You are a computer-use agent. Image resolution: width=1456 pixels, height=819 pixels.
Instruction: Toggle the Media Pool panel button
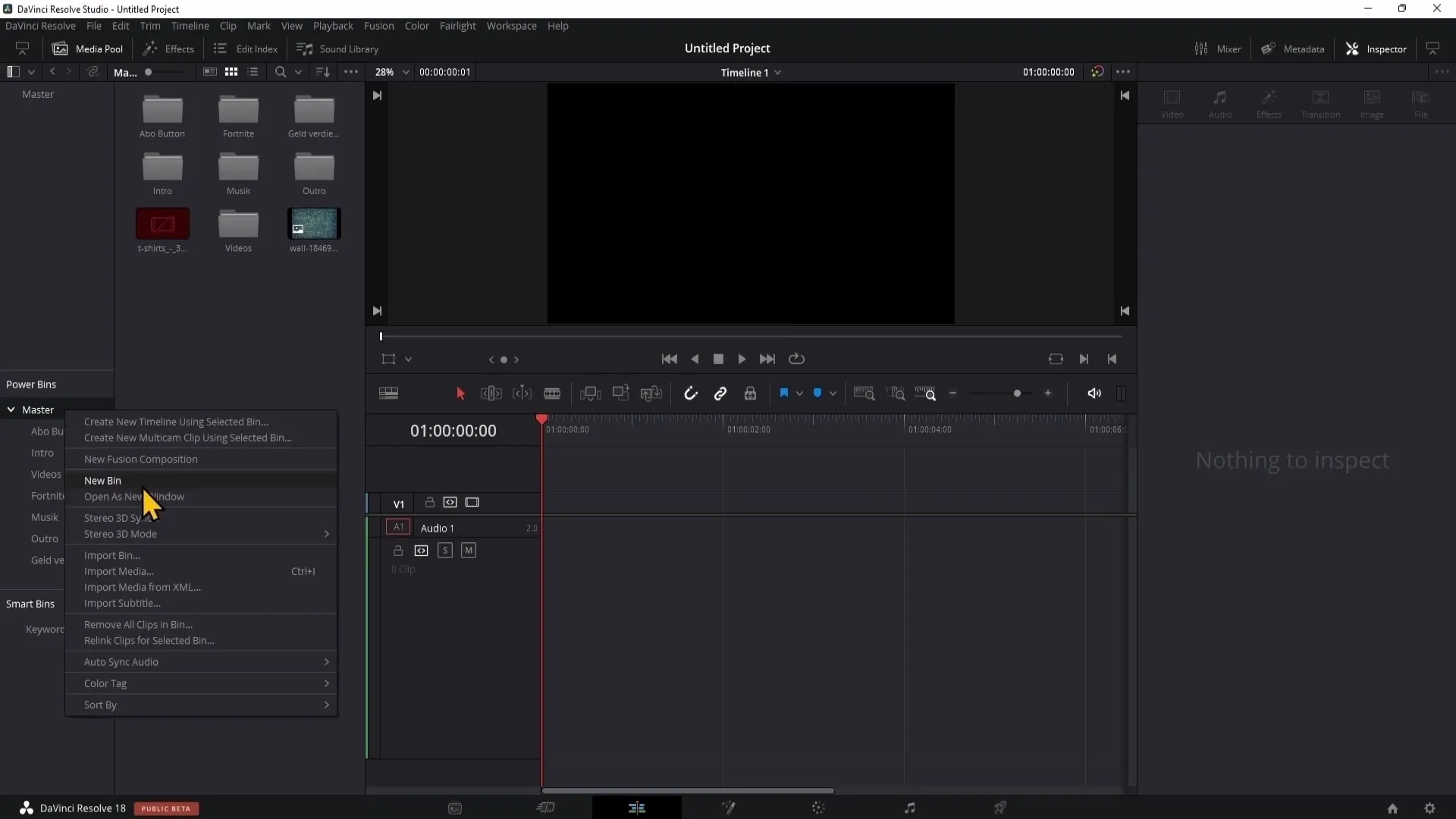(x=88, y=49)
